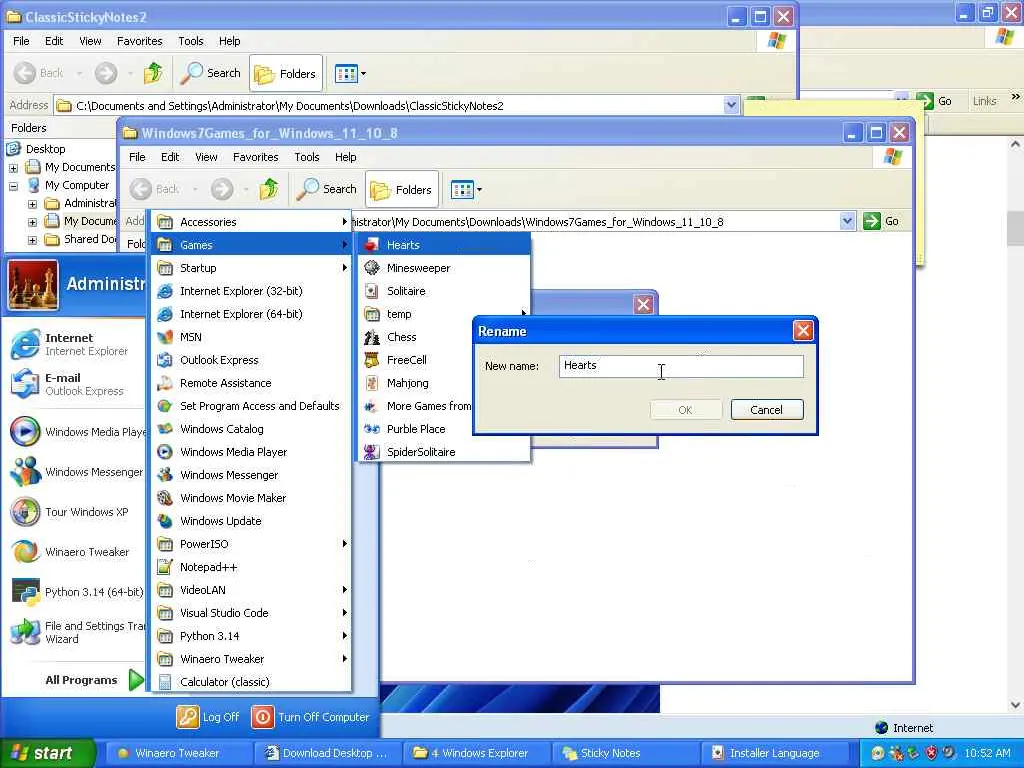Image resolution: width=1024 pixels, height=768 pixels.
Task: Launch Notepad++ from programs list
Action: pos(252,567)
